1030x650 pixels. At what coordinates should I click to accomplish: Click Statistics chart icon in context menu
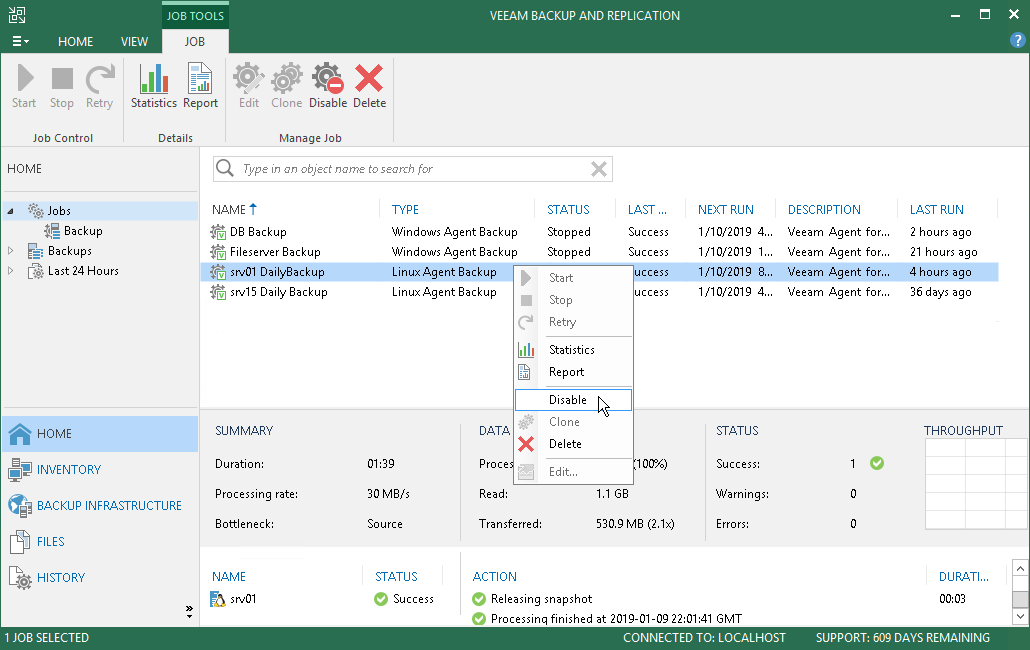pos(526,350)
